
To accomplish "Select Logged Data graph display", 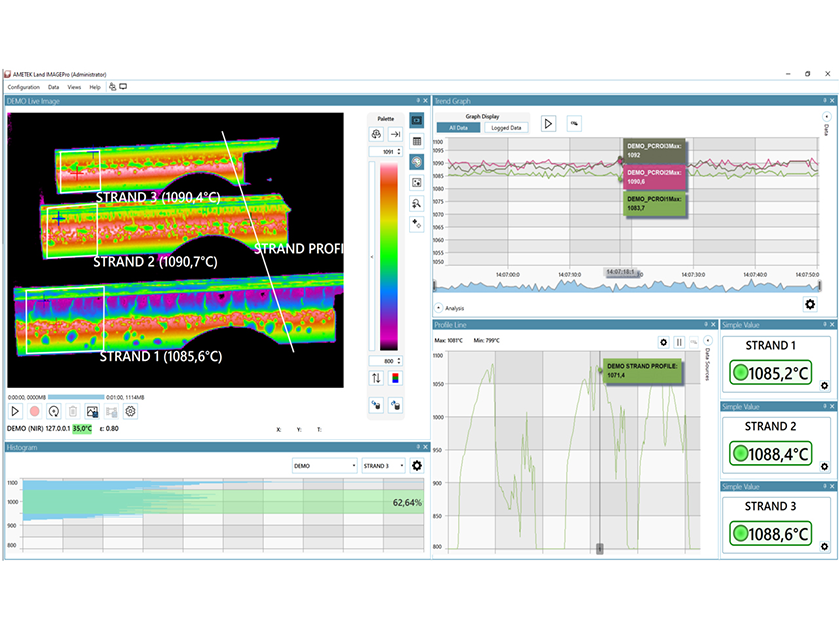I will coord(506,128).
